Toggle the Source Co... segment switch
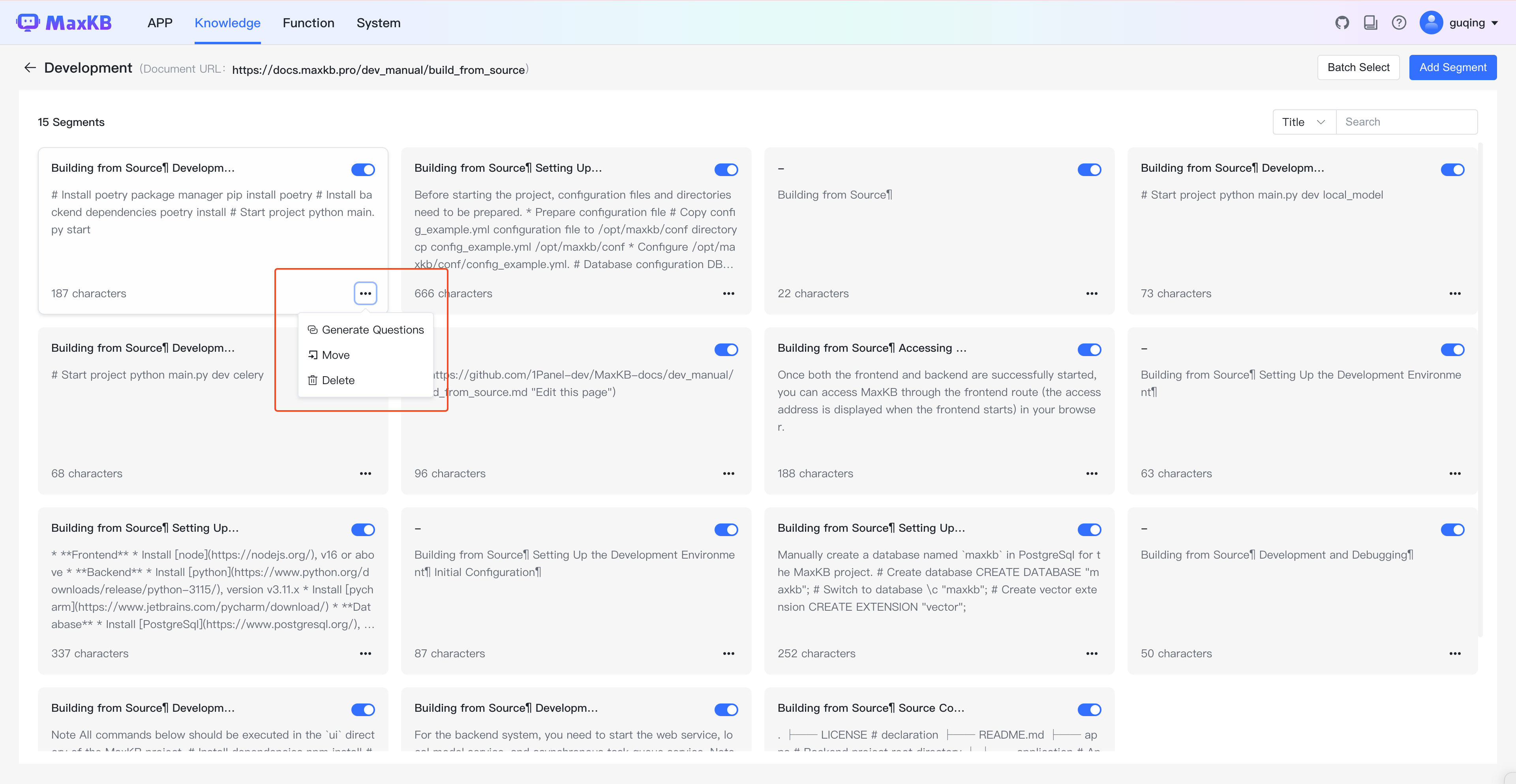The width and height of the screenshot is (1516, 784). click(x=1089, y=710)
